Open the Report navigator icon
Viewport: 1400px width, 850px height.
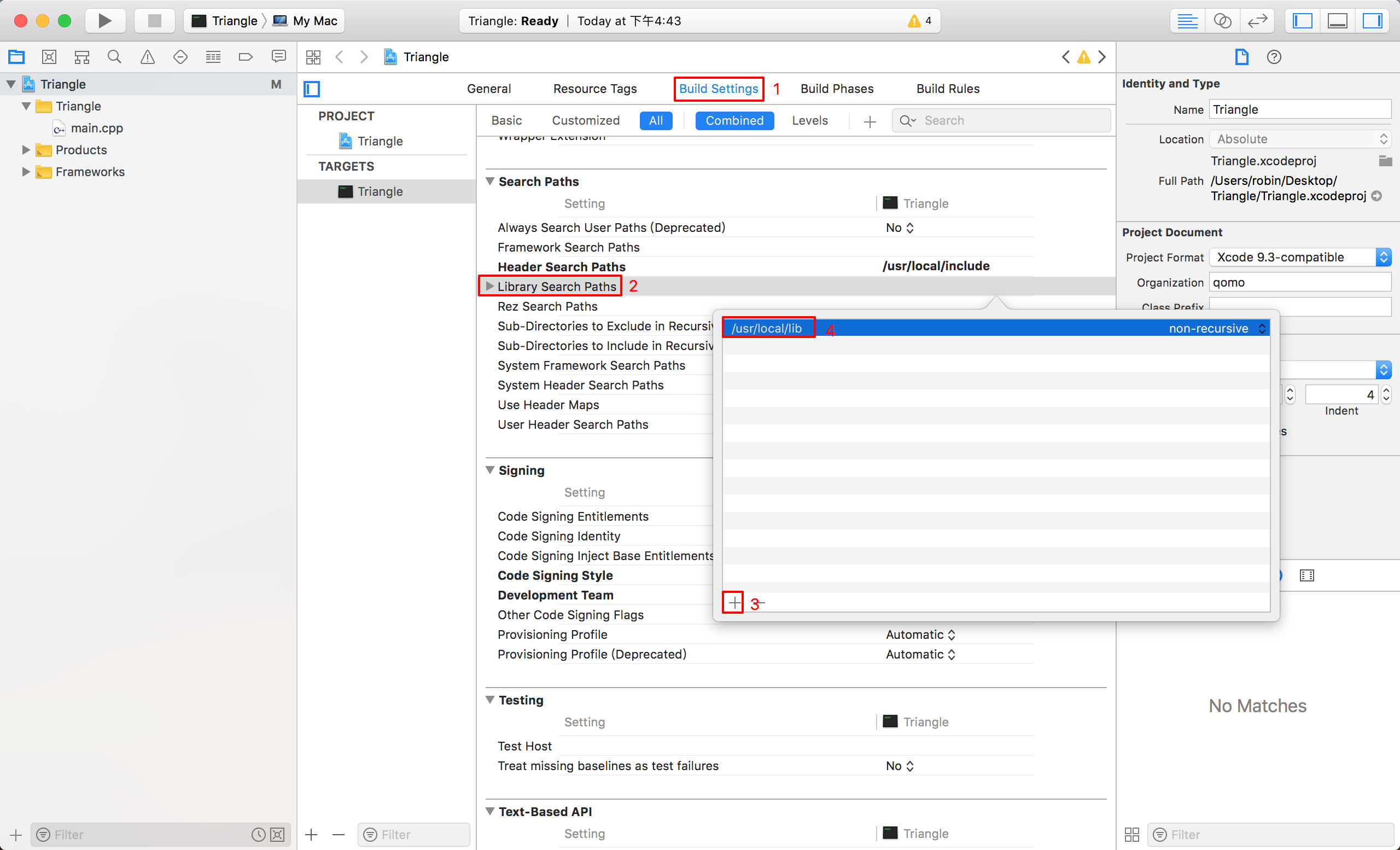pyautogui.click(x=278, y=57)
